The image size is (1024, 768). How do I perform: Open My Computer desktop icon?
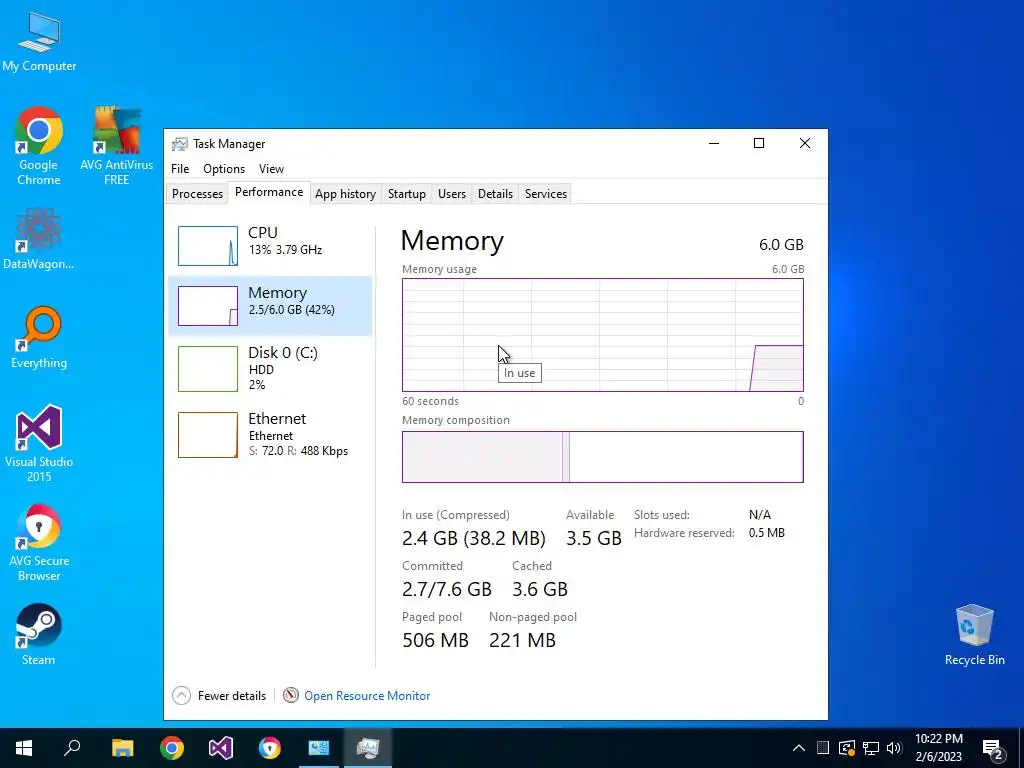39,40
